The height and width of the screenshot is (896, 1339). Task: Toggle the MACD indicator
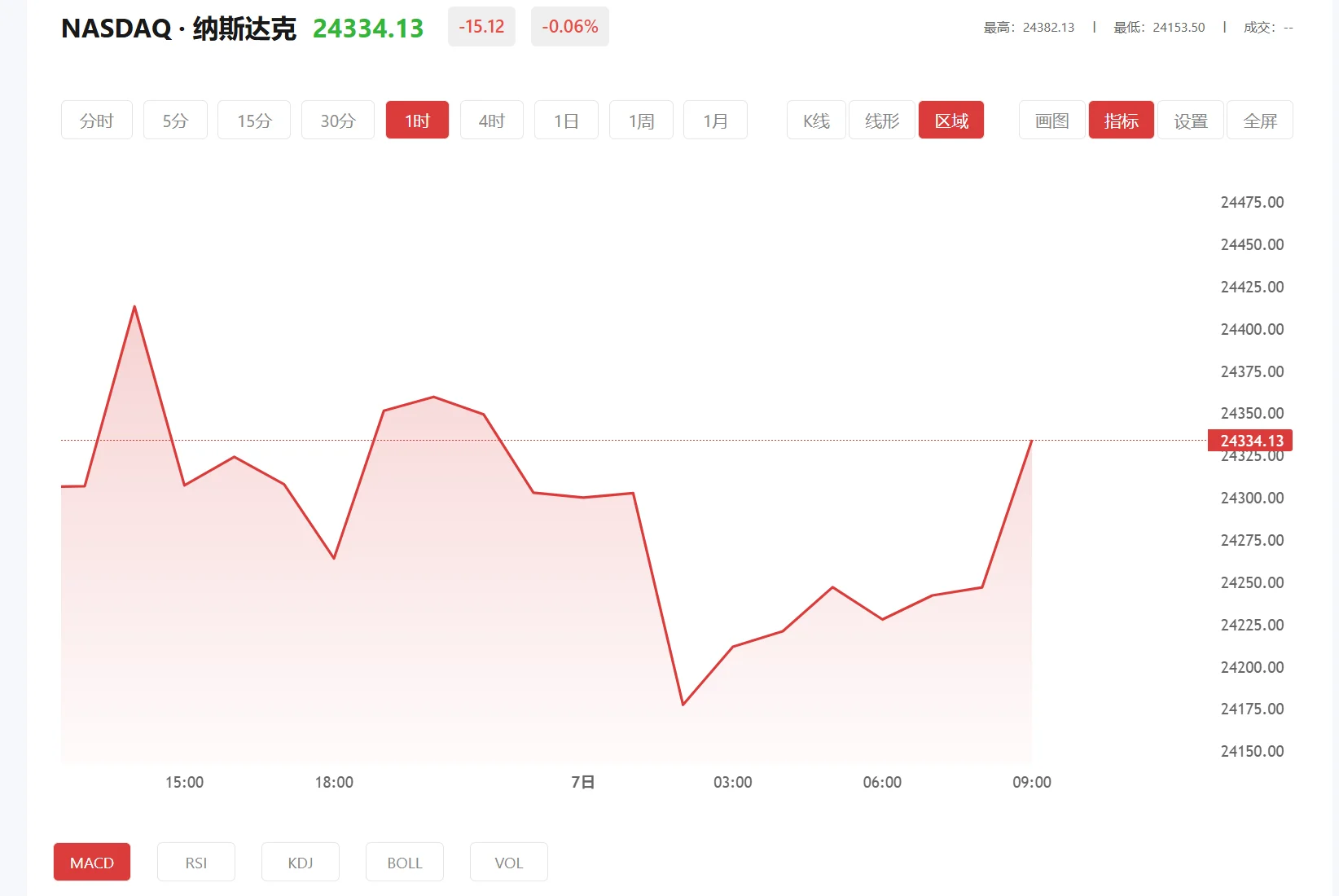[x=91, y=862]
